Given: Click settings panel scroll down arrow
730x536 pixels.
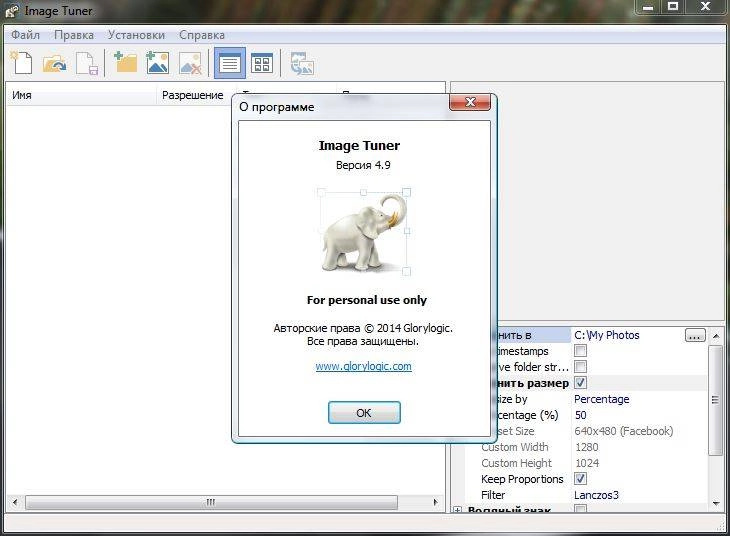Looking at the screenshot, I should pos(716,502).
